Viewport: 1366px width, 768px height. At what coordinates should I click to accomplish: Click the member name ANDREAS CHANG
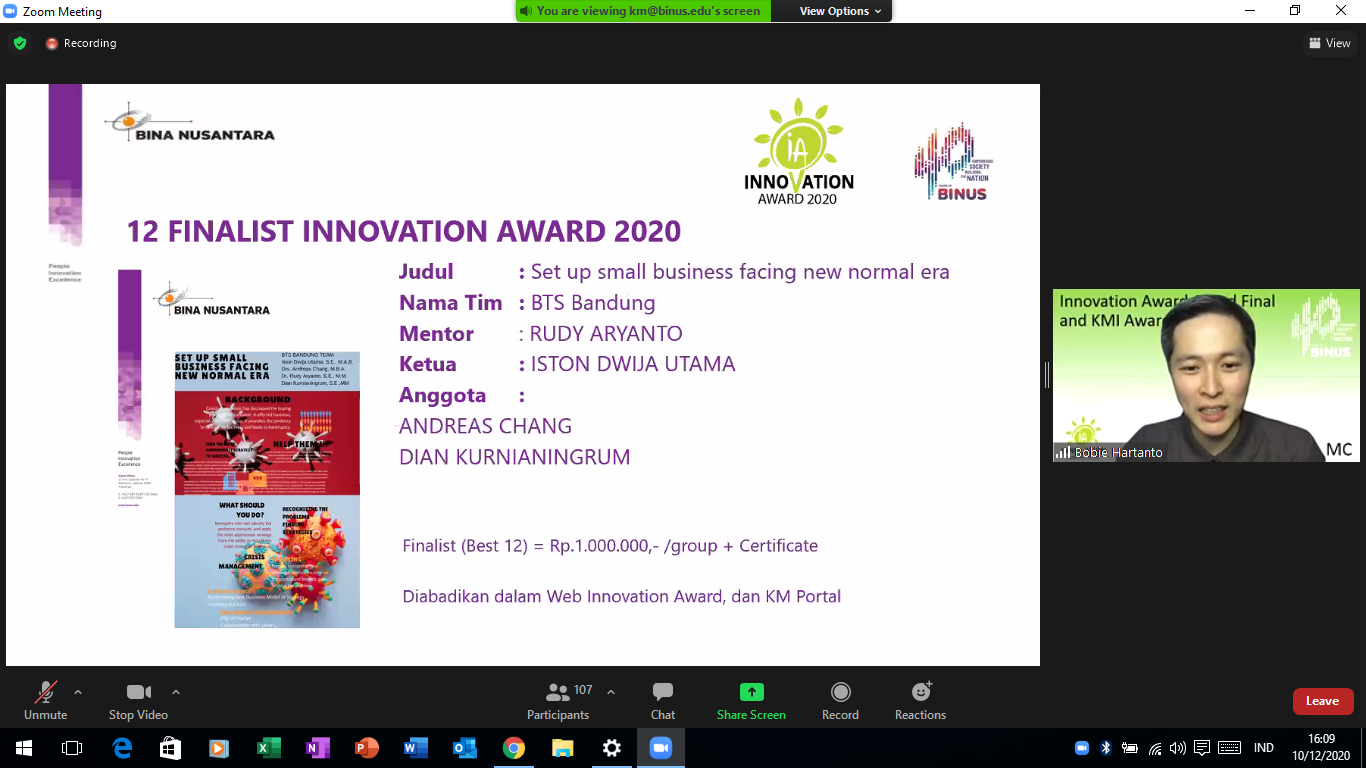click(x=485, y=427)
